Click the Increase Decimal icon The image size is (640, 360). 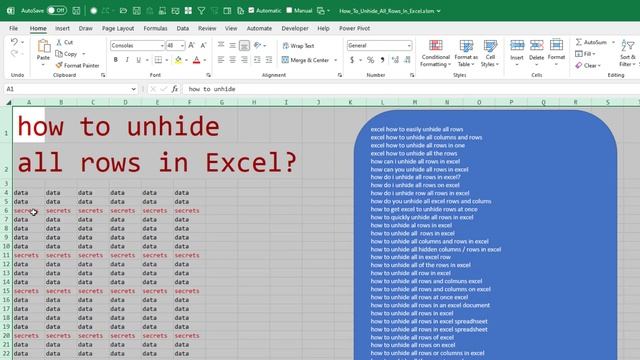[395, 60]
